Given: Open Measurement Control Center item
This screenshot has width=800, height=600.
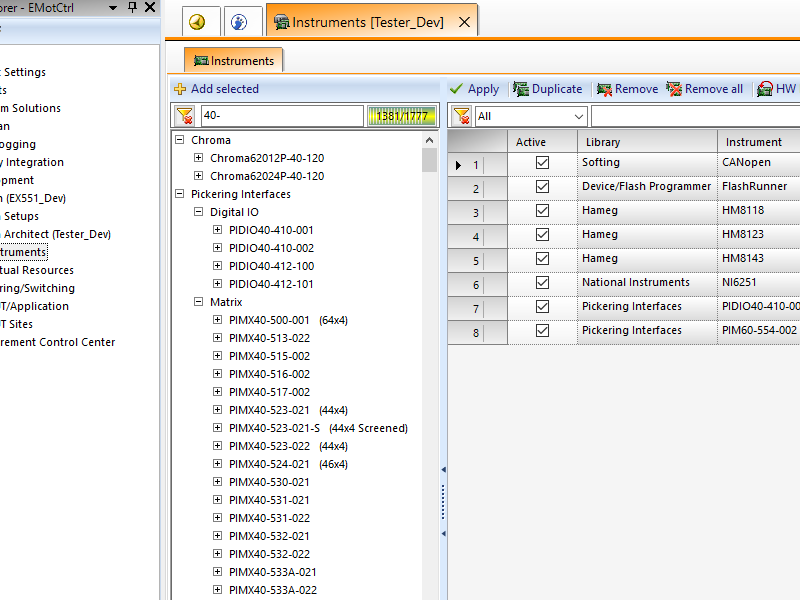Looking at the screenshot, I should 57,342.
